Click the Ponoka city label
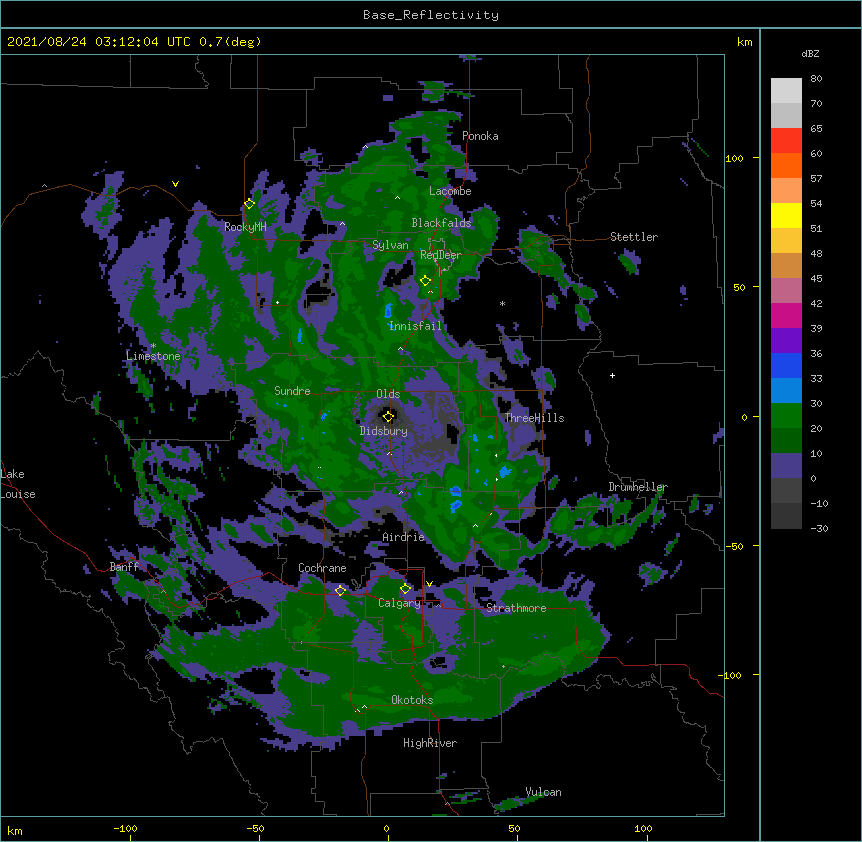The height and width of the screenshot is (842, 862). (480, 136)
